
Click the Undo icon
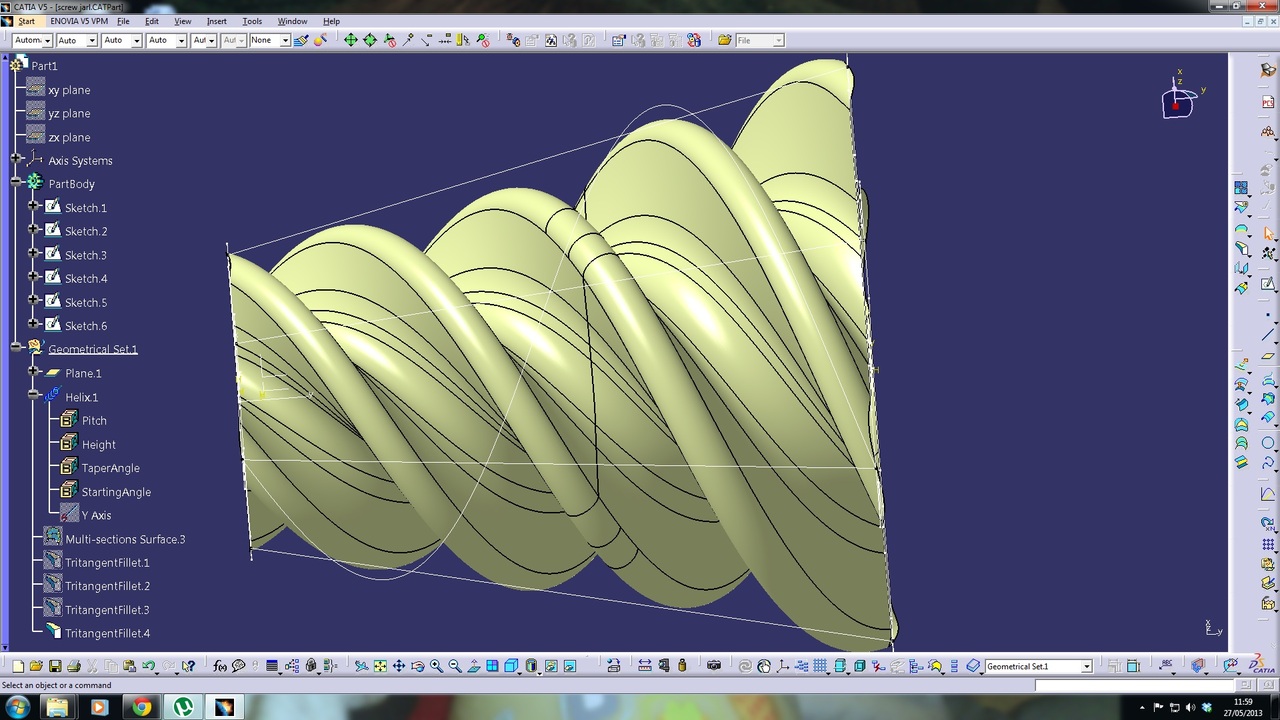[x=148, y=666]
